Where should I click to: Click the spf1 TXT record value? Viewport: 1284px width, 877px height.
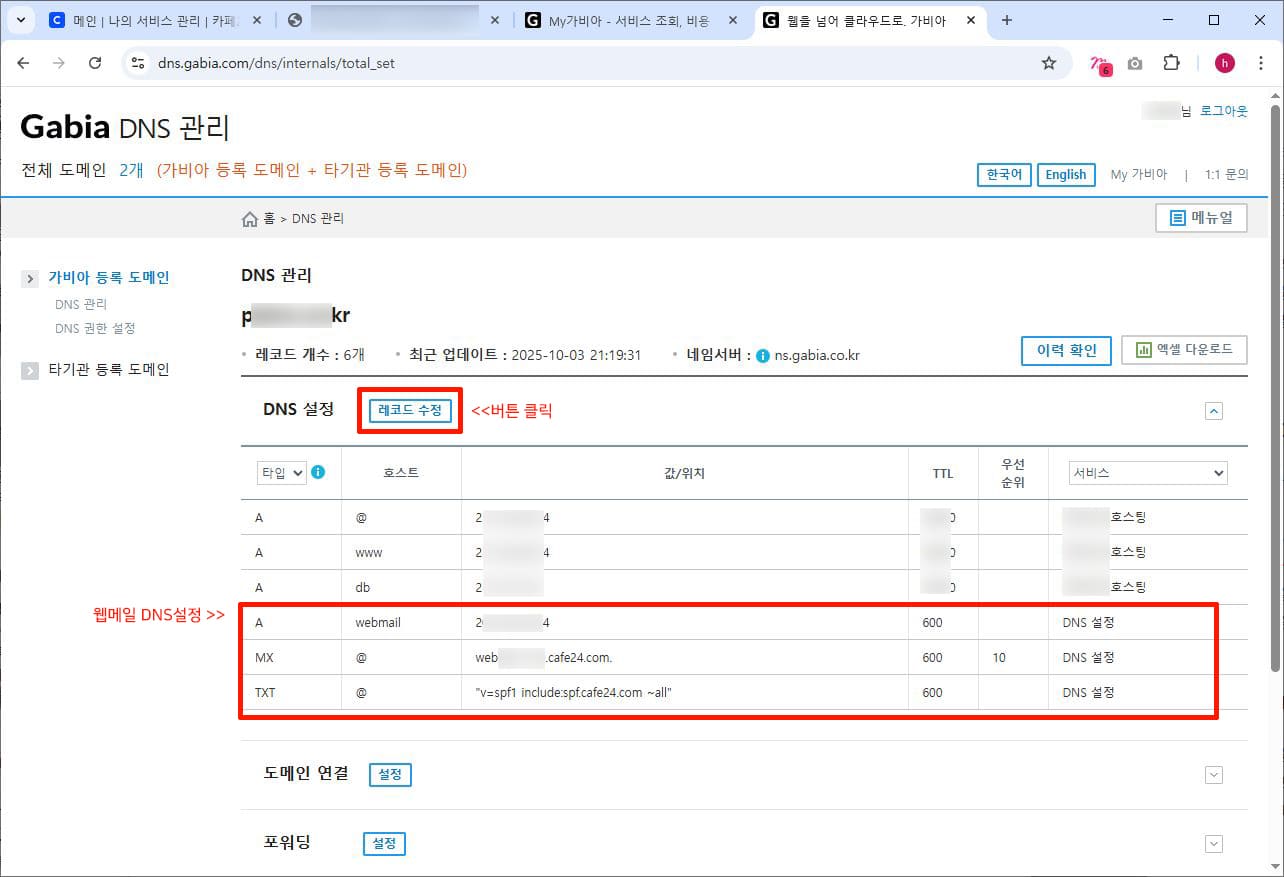[573, 692]
